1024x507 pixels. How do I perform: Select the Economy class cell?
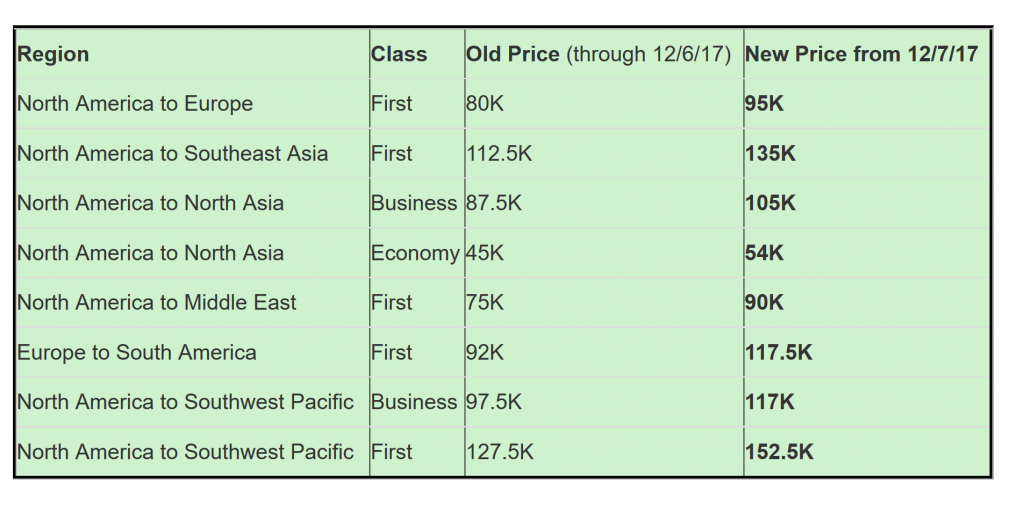click(415, 254)
